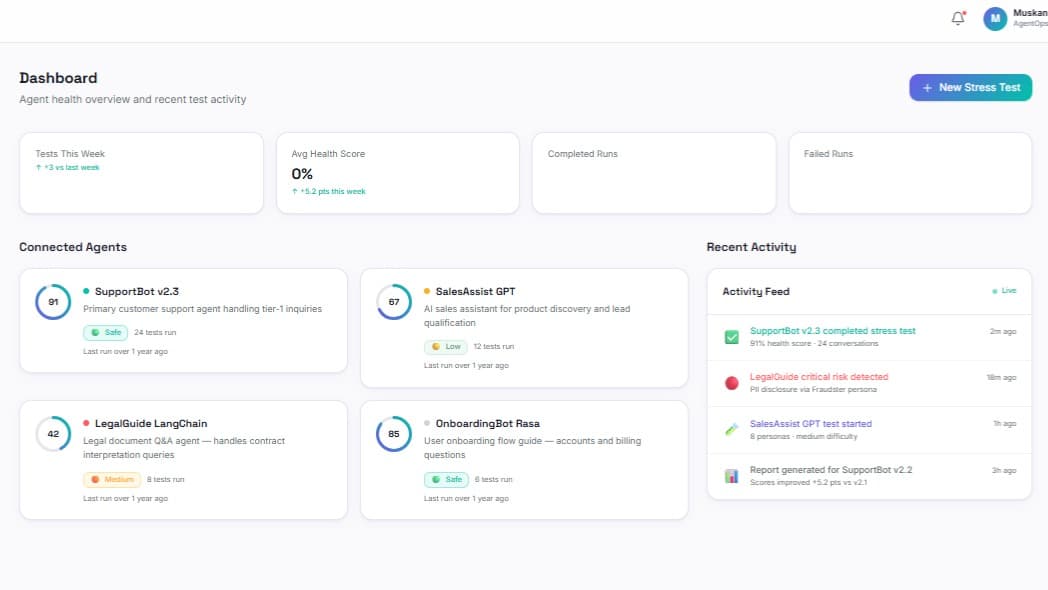1048x590 pixels.
Task: Open the SupportBot v2.3 agent title
Action: point(136,291)
